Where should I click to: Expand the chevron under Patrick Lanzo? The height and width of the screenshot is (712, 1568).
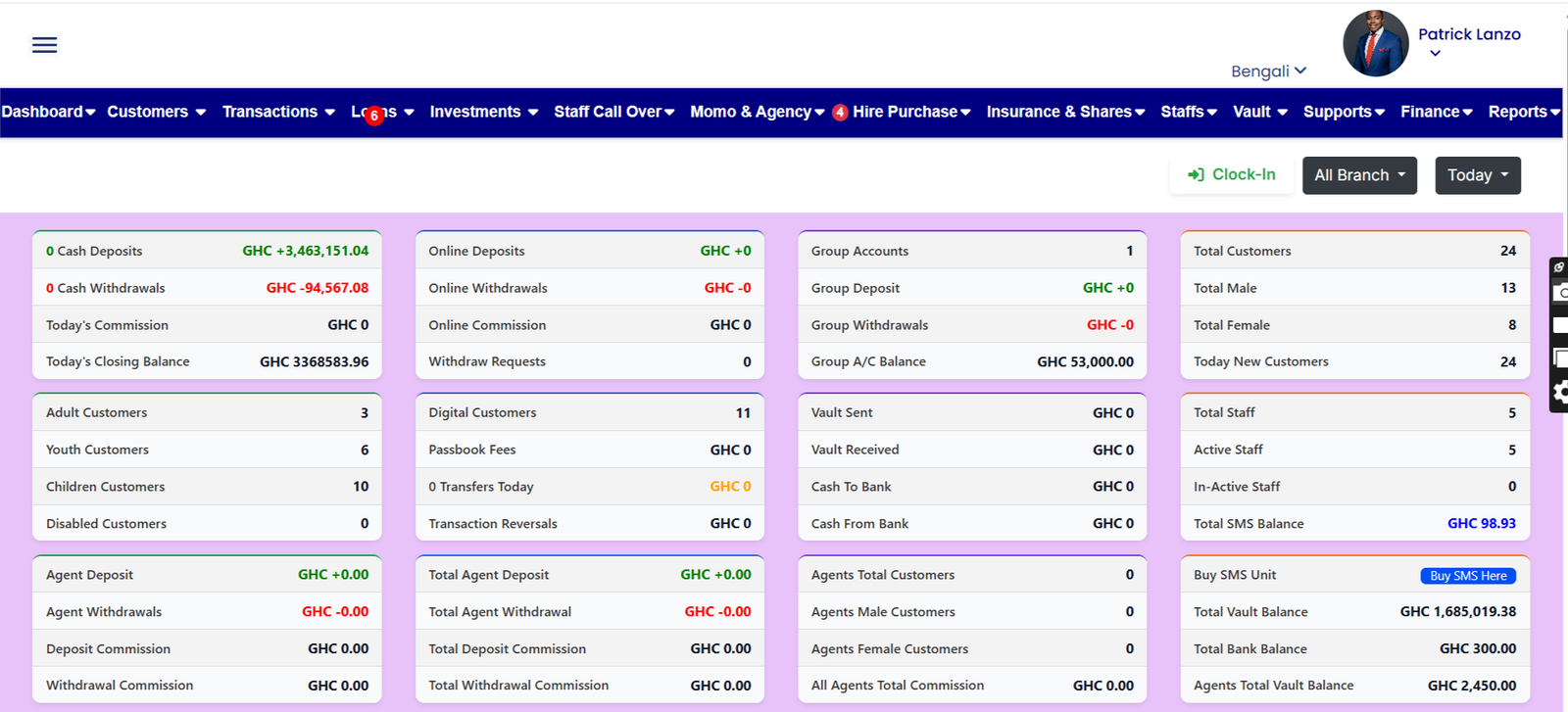(x=1435, y=54)
